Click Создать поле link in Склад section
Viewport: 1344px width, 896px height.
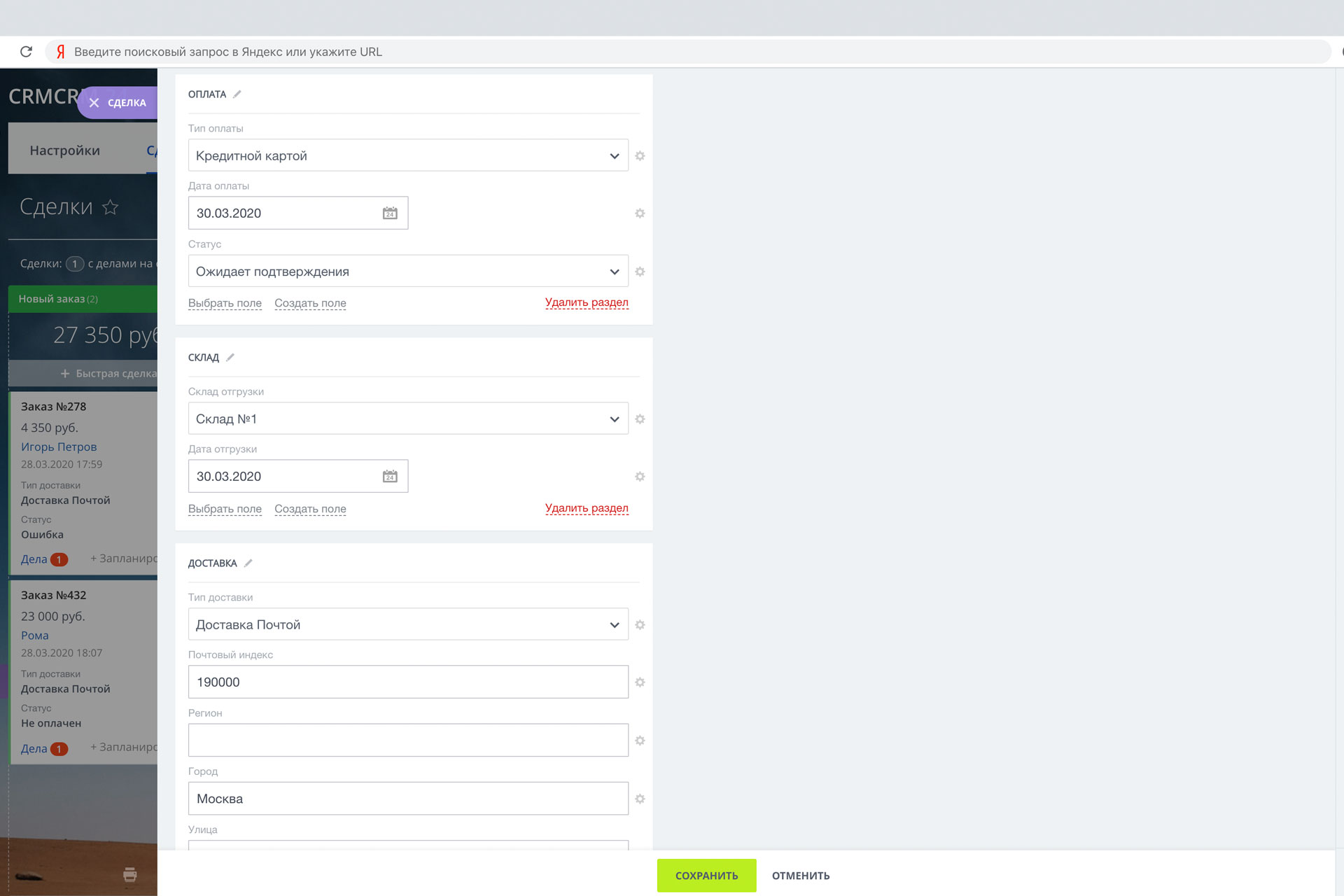(x=310, y=509)
